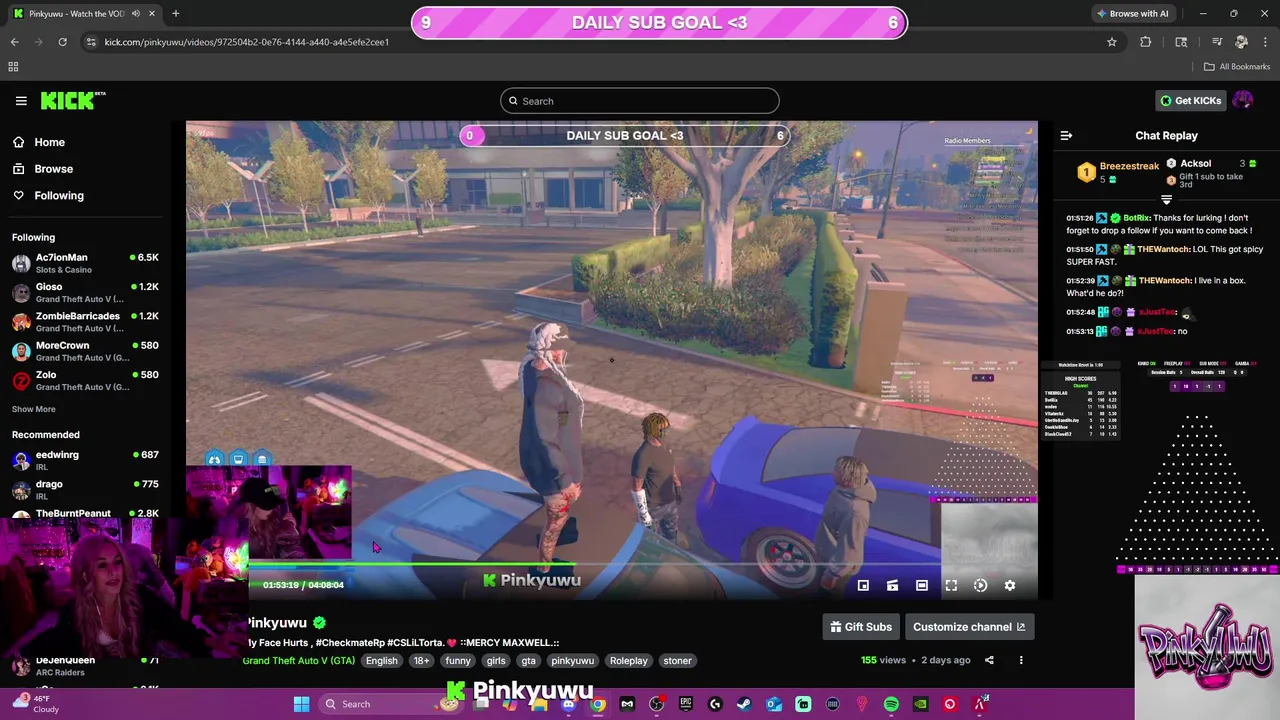Reload the current page

pyautogui.click(x=62, y=42)
